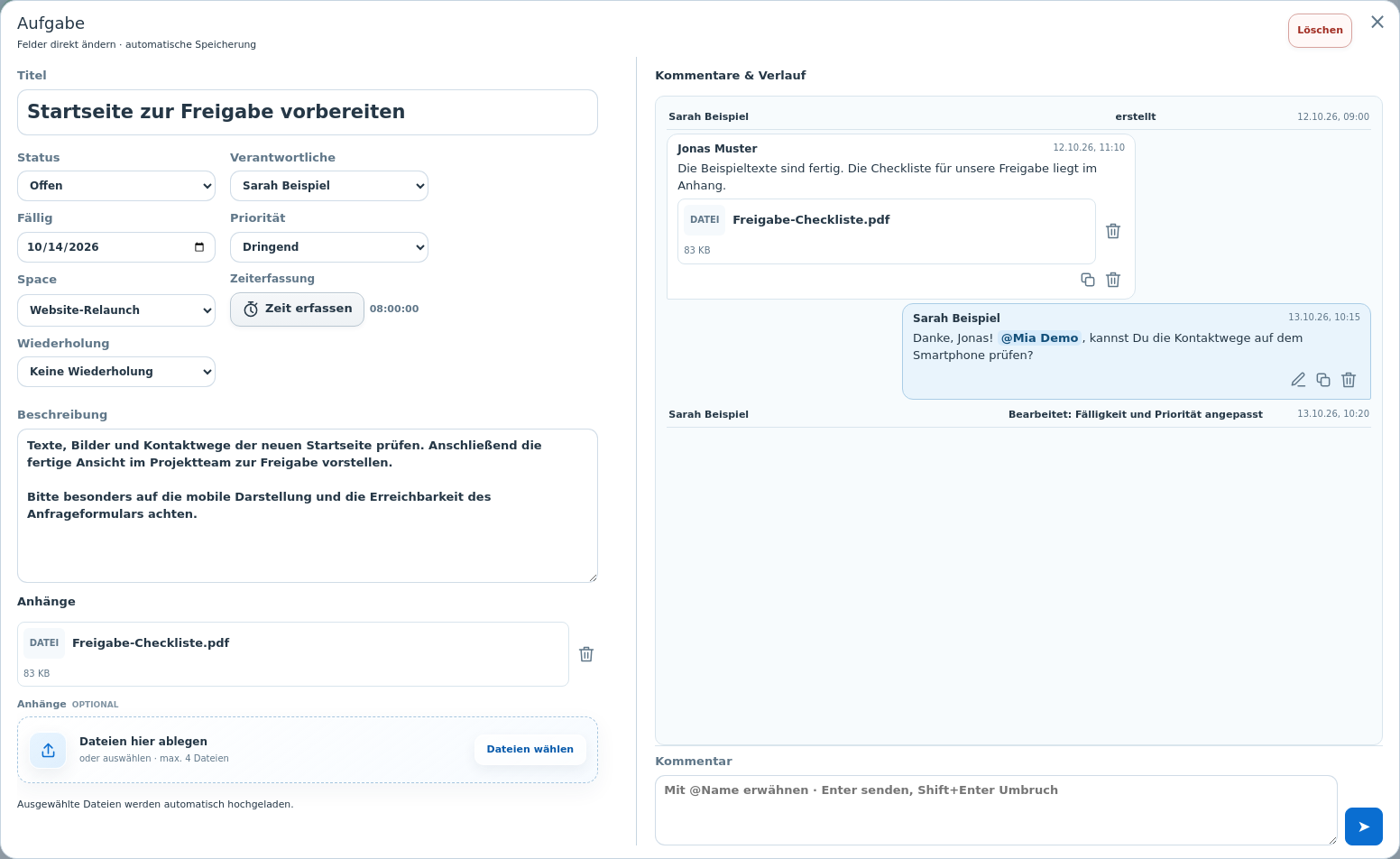Click the DATEI badge in Jonas Muster's comment
The width and height of the screenshot is (1400, 859).
click(x=705, y=220)
